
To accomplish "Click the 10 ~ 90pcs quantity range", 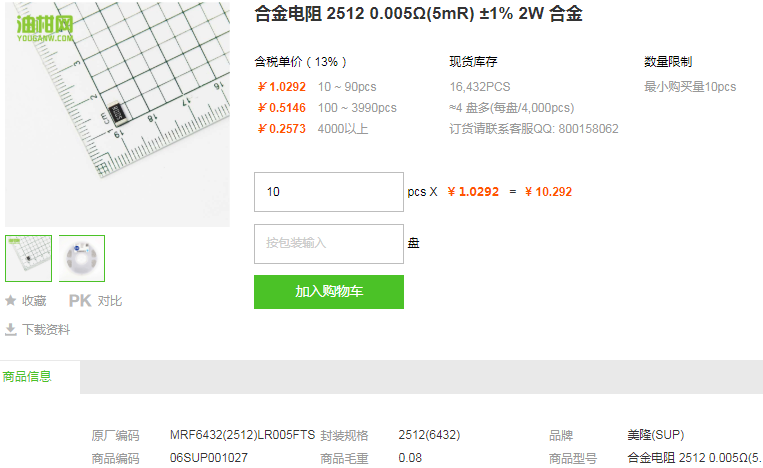I will (347, 87).
